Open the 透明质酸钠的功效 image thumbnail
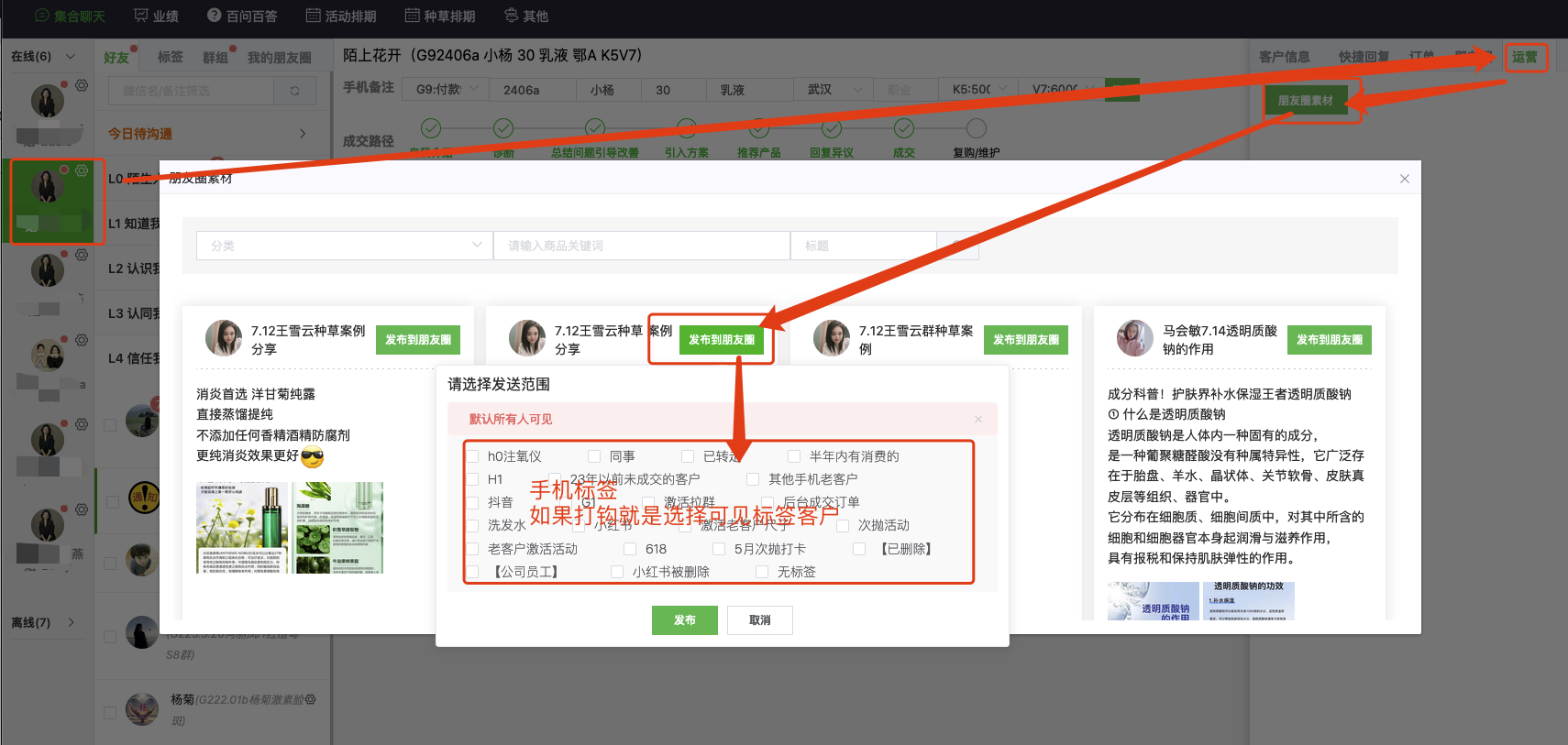 (x=1248, y=601)
